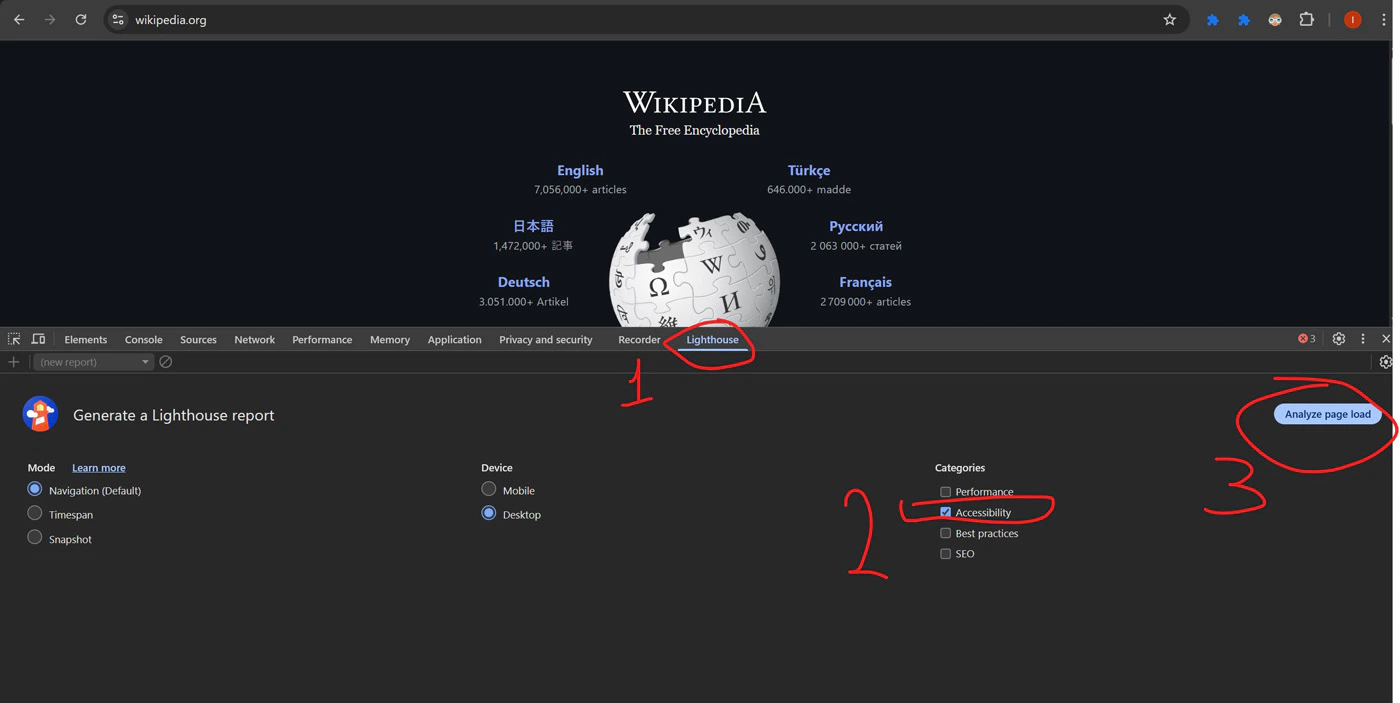Toggle the device toolbar icon
This screenshot has height=703, width=1400.
point(38,339)
